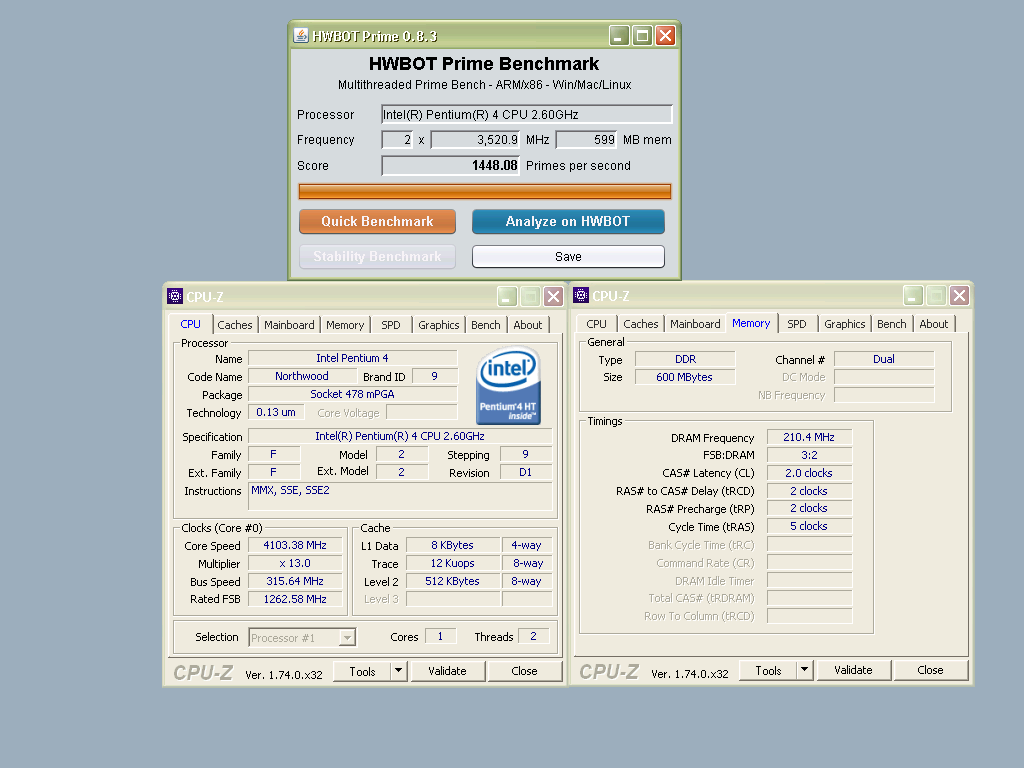Click the Bus Speed value 315.64 MHz
Screen dimensions: 1024x768
(295, 581)
